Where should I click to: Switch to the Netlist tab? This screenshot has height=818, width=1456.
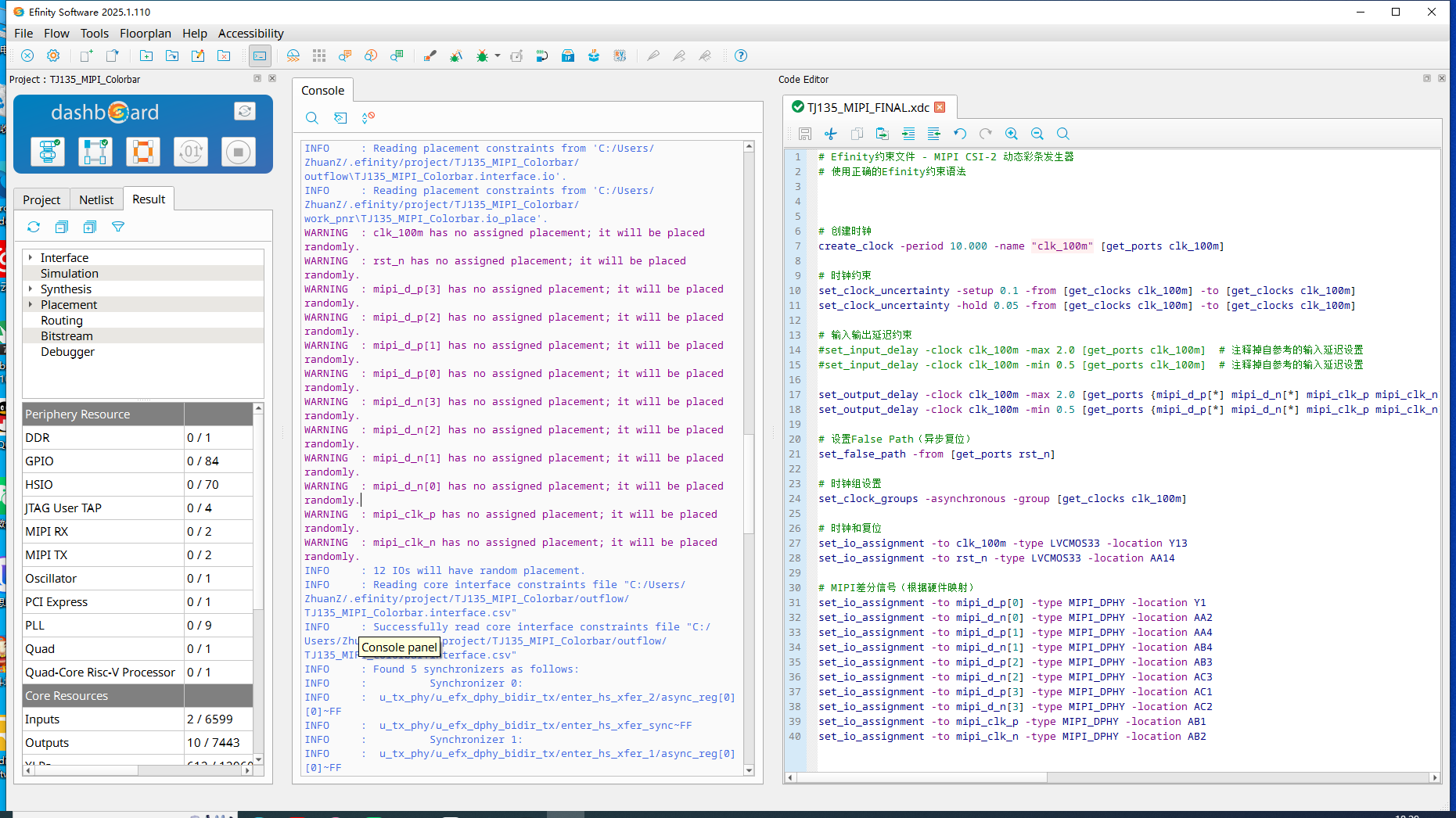point(96,199)
